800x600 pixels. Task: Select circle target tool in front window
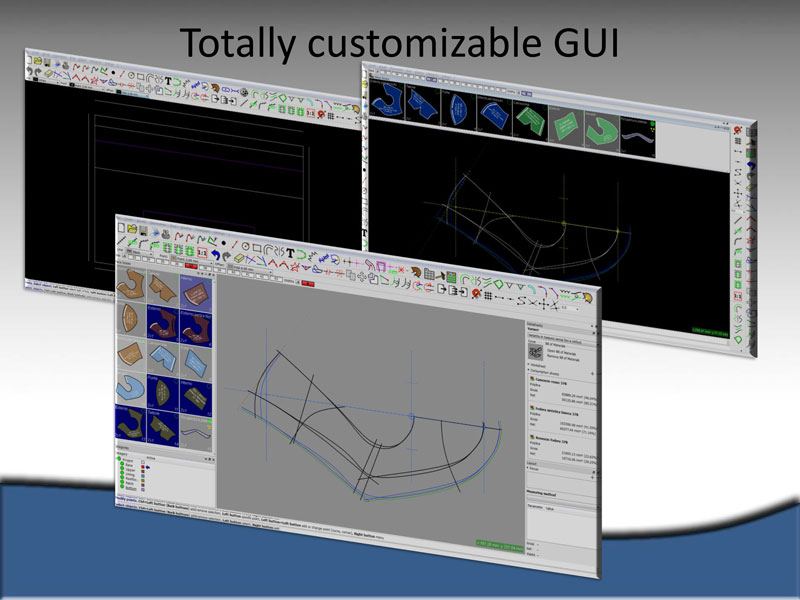(245, 247)
